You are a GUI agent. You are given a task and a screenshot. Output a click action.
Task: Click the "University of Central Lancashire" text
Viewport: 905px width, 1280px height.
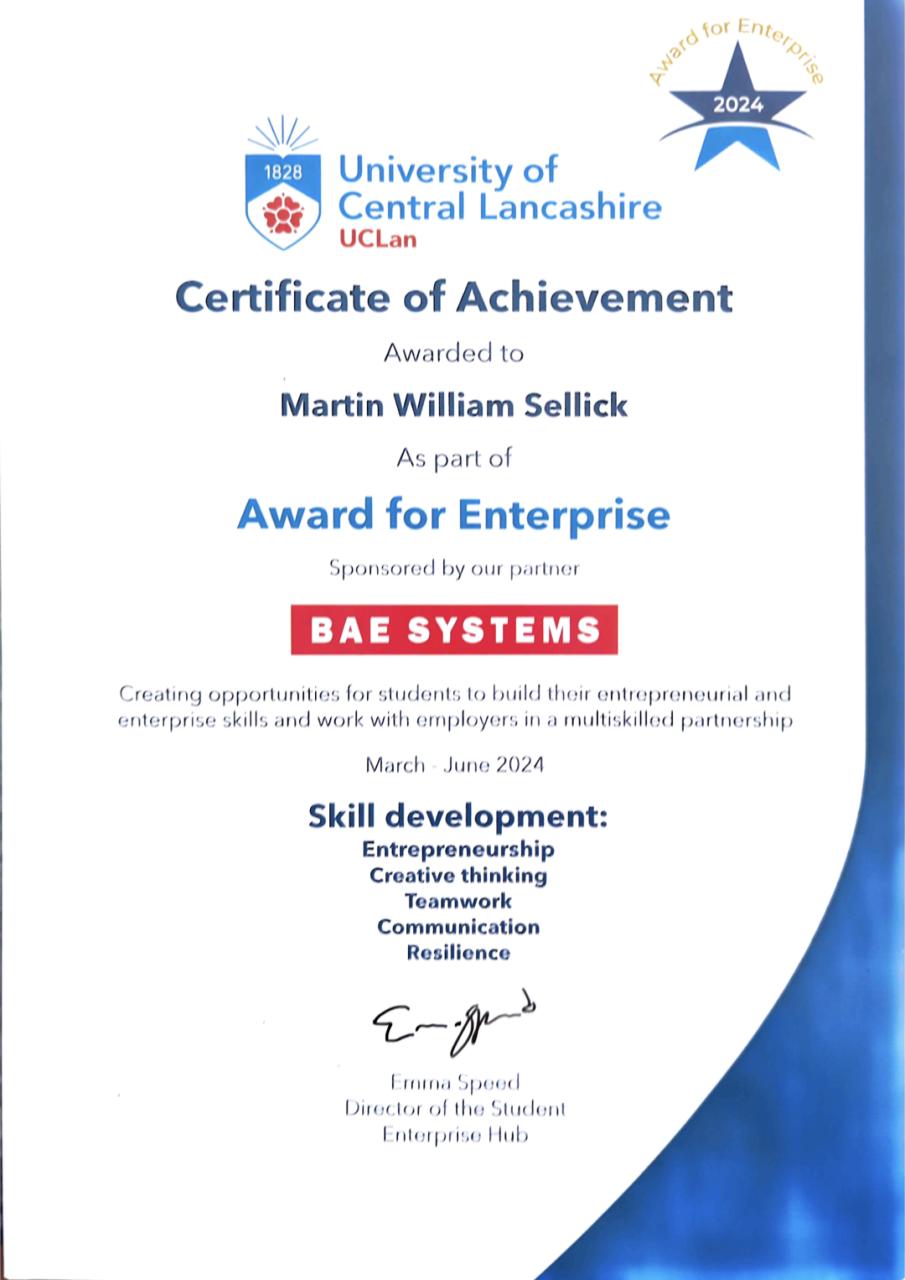tap(499, 188)
